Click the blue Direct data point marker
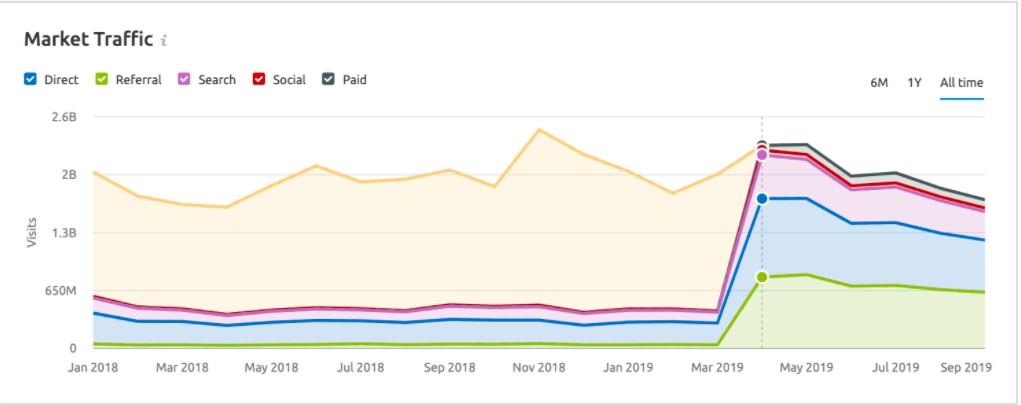The height and width of the screenshot is (405, 1021). [762, 199]
